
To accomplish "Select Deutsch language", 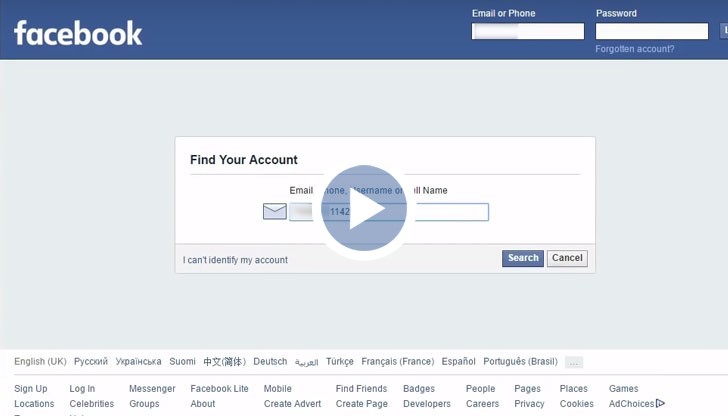I will pyautogui.click(x=270, y=361).
